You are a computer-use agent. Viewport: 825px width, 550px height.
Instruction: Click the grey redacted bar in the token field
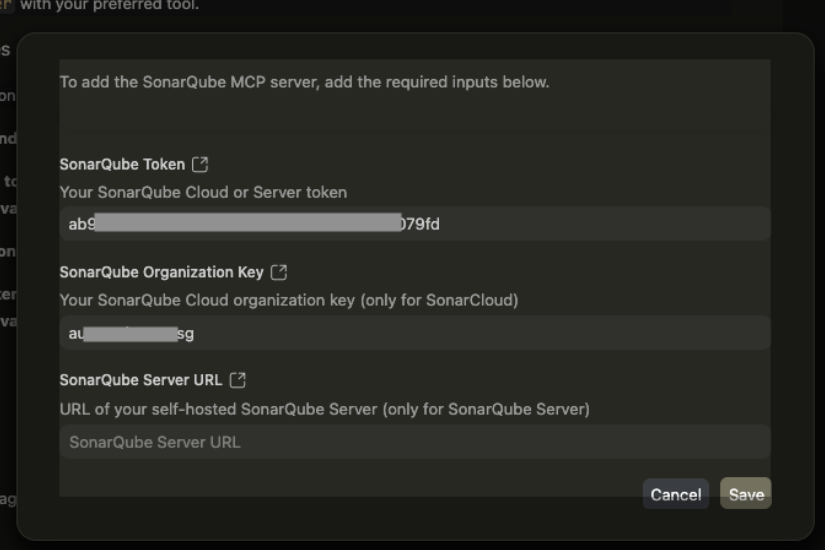pyautogui.click(x=248, y=224)
